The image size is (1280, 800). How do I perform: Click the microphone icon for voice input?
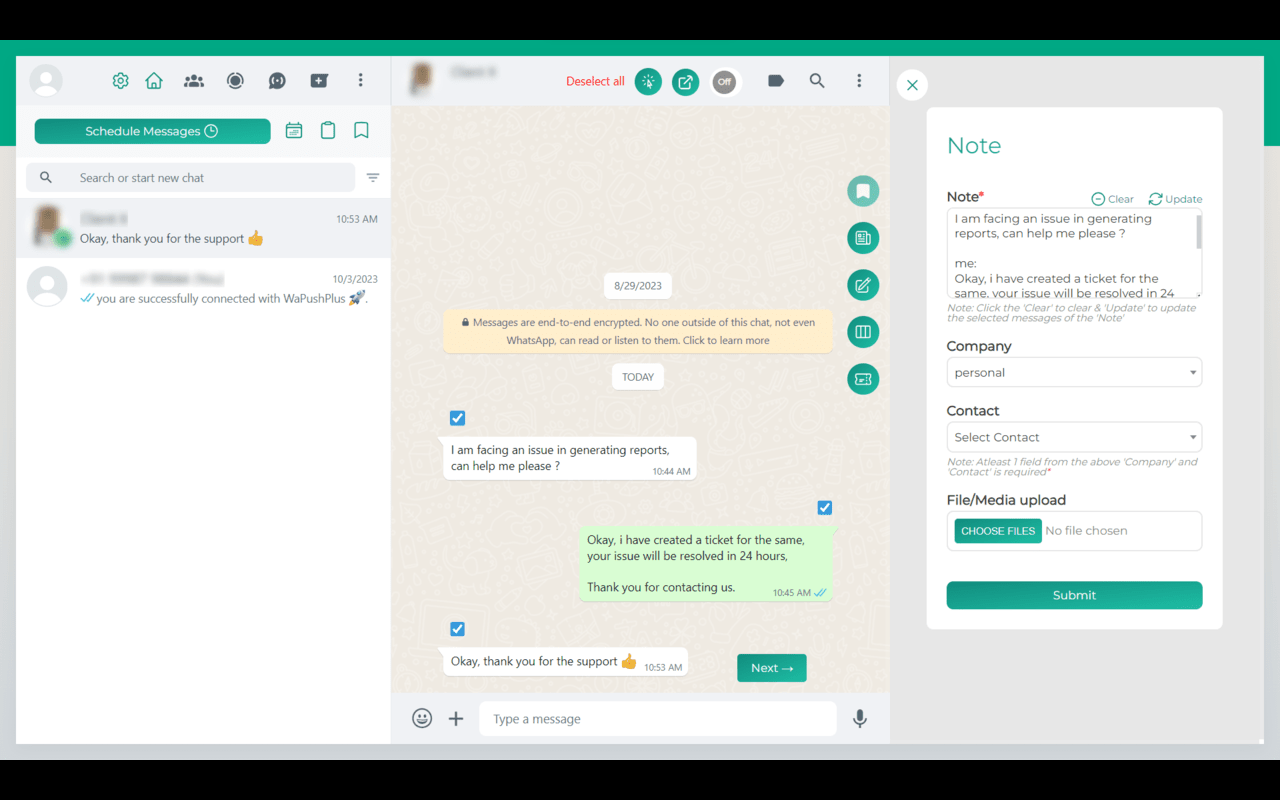coord(859,718)
